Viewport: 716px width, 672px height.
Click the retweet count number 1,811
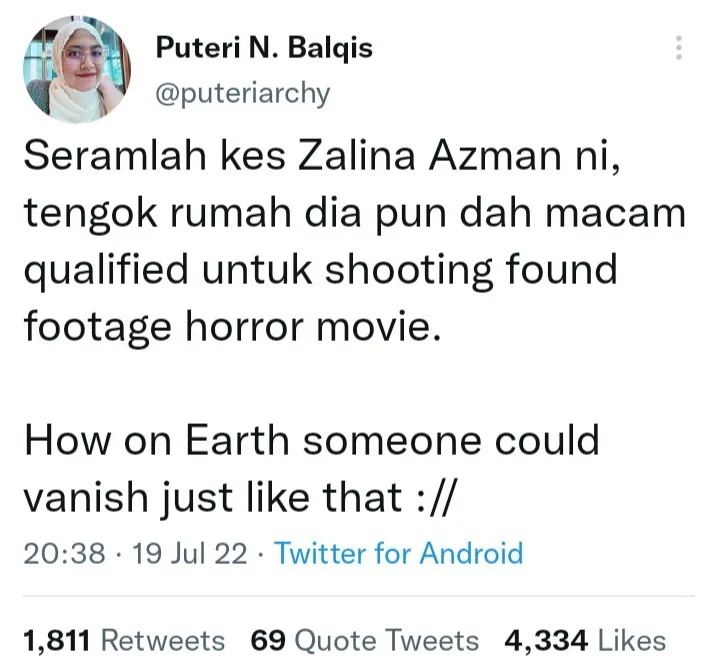[57, 641]
